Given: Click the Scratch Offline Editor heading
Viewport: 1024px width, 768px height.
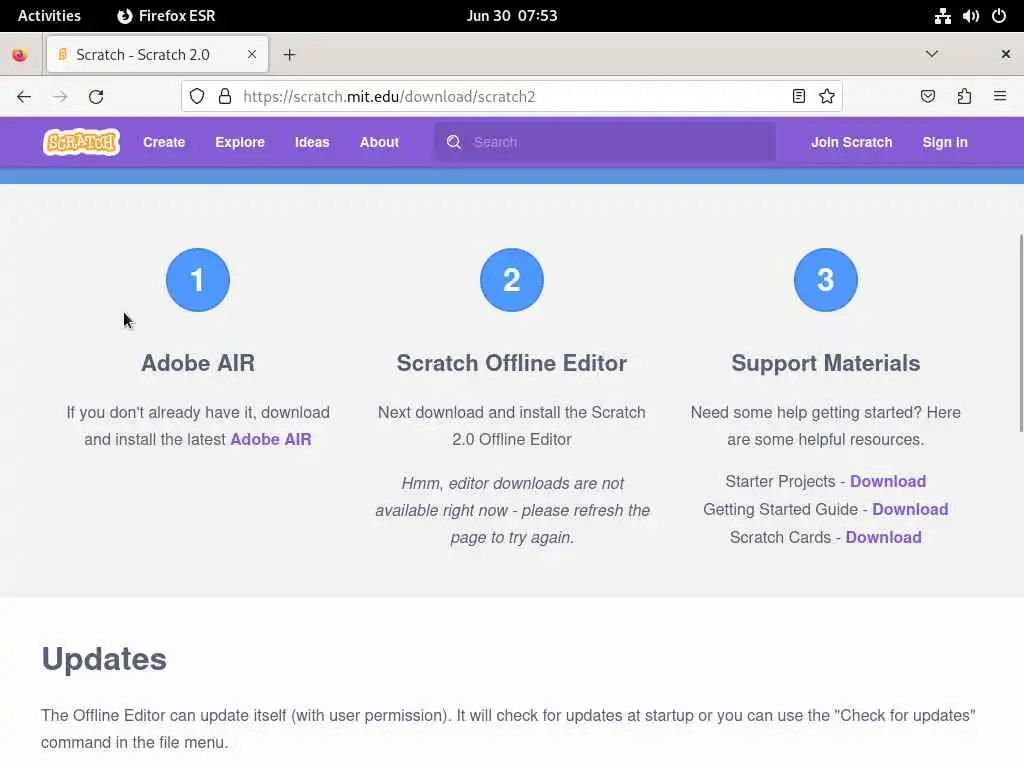Looking at the screenshot, I should pyautogui.click(x=512, y=362).
